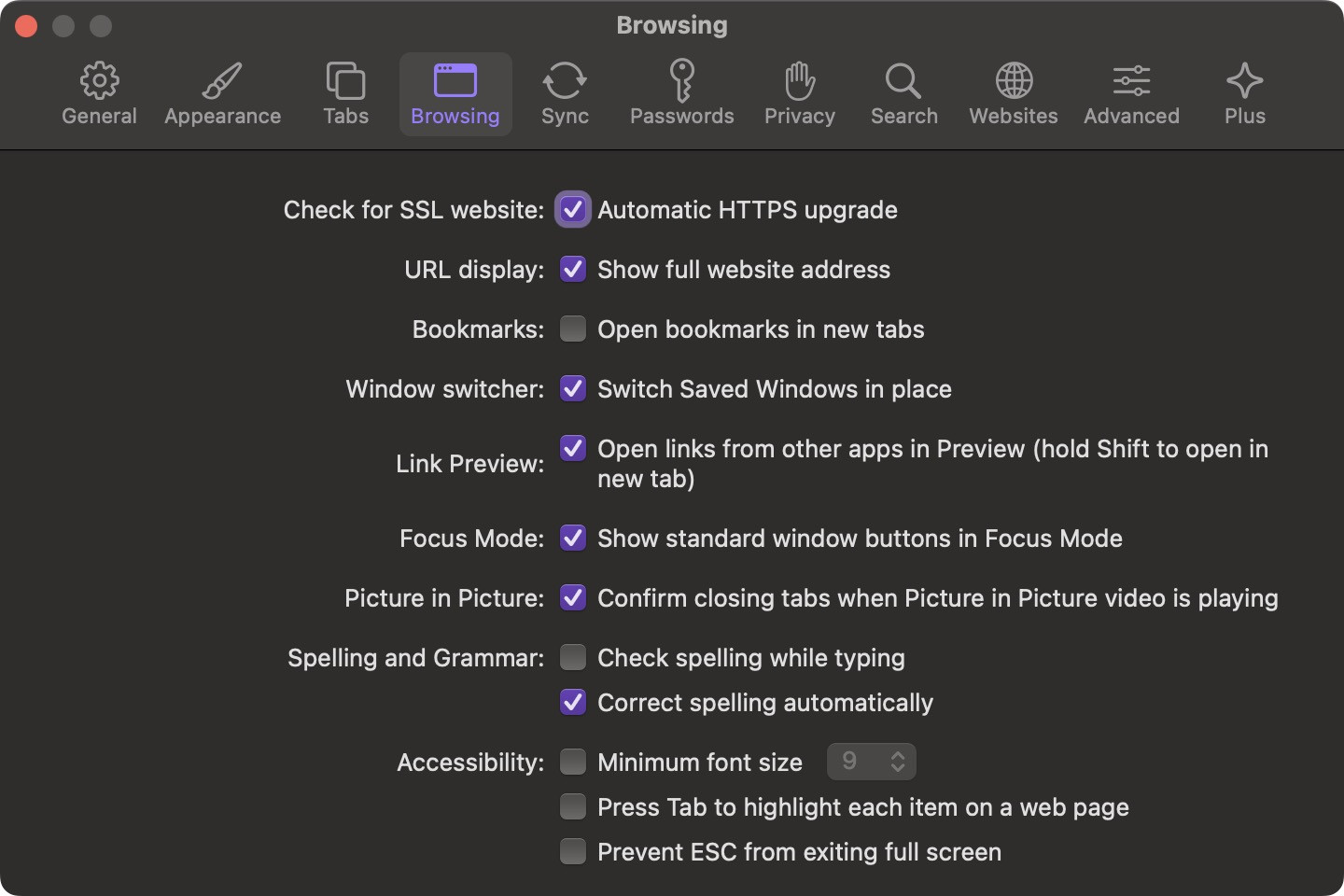Viewport: 1344px width, 896px height.
Task: Open the Search magnifier pane
Action: click(903, 94)
